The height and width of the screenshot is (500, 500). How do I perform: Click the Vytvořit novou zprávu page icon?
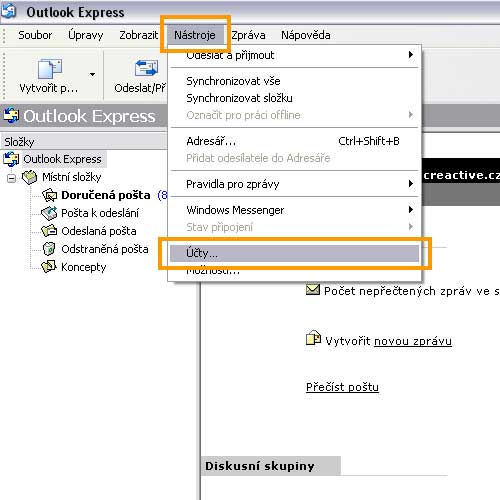(x=313, y=338)
